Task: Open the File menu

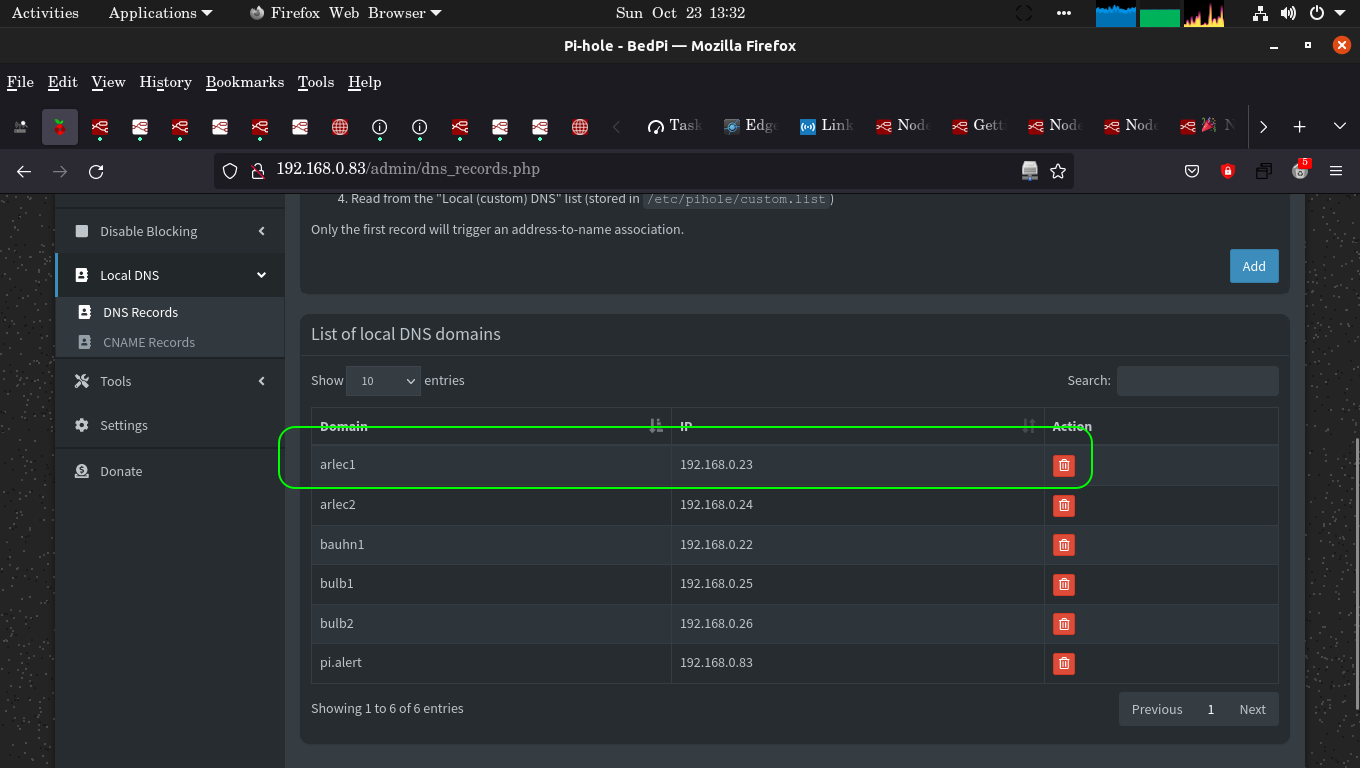Action: (x=20, y=82)
